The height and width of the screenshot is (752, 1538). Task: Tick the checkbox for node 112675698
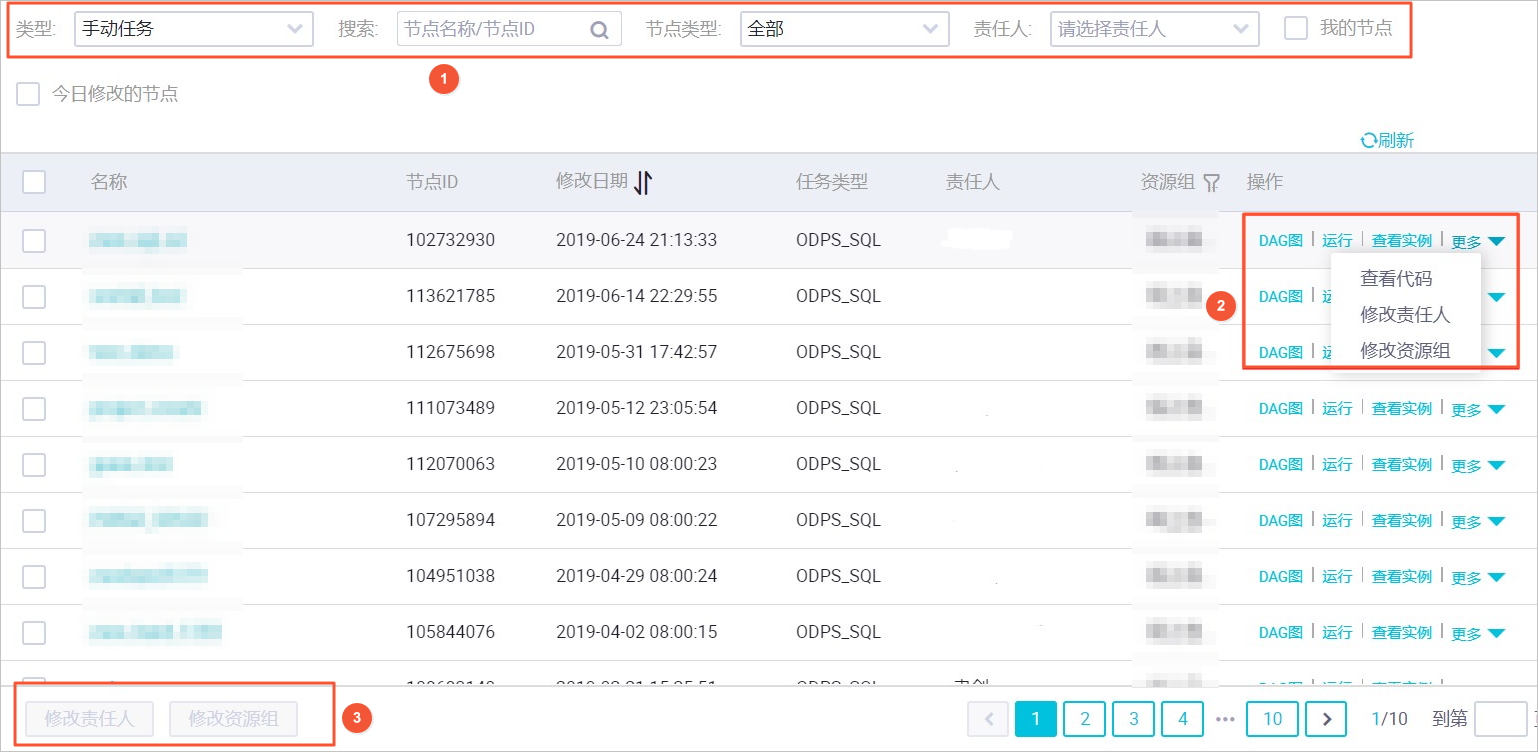(x=34, y=352)
